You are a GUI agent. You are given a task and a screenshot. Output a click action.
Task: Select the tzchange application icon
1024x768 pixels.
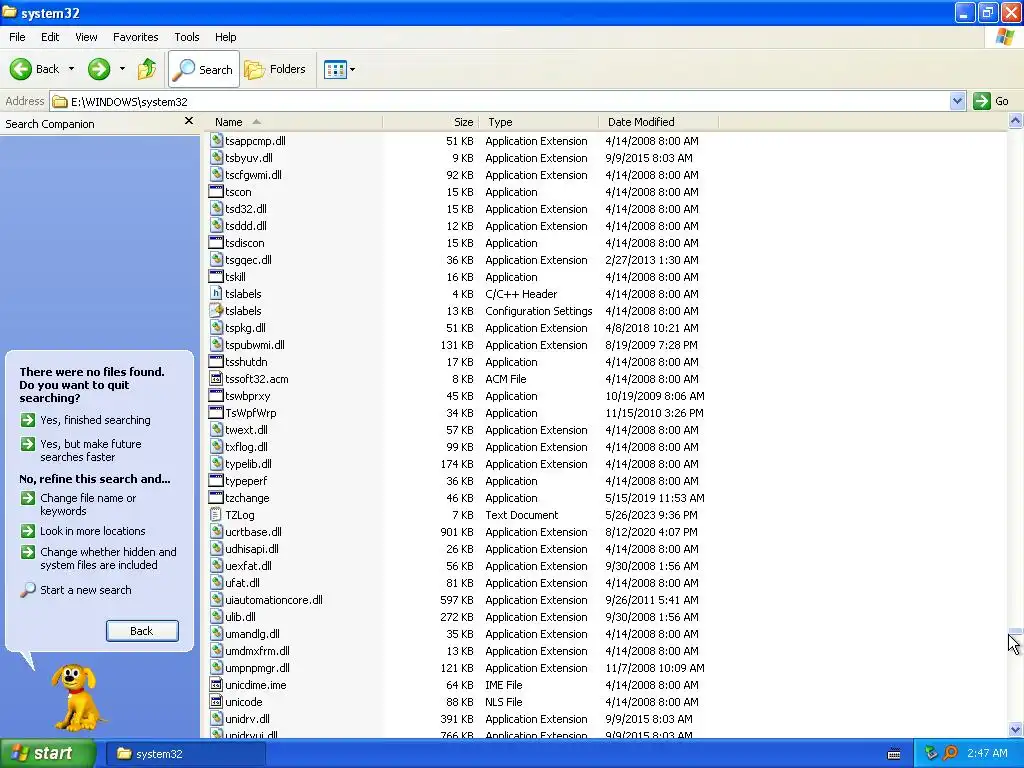pos(216,497)
